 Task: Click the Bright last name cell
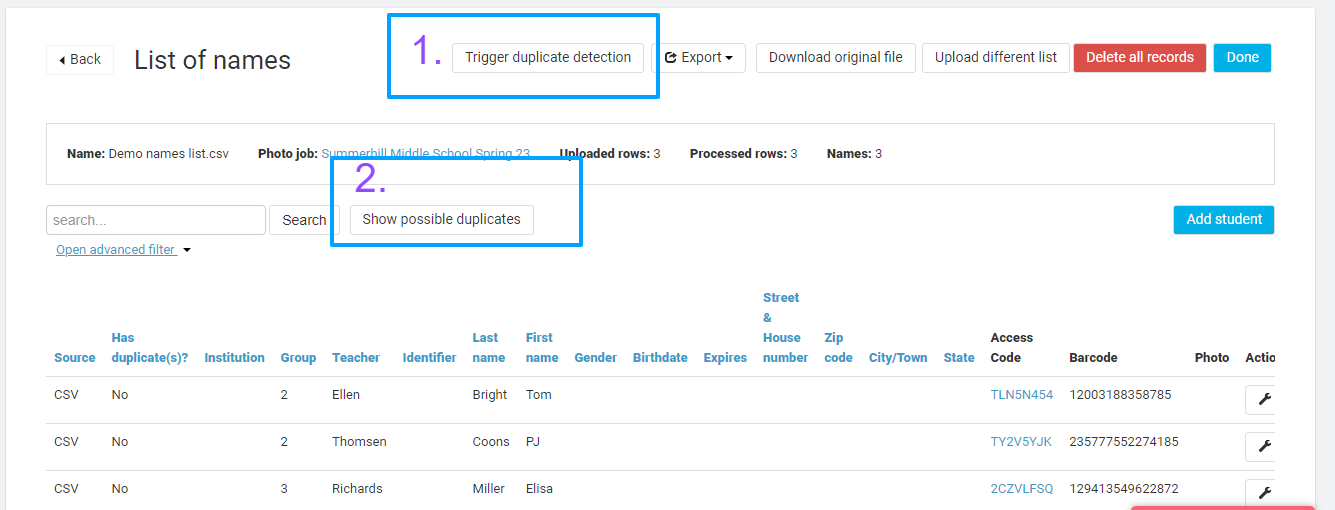pyautogui.click(x=490, y=395)
